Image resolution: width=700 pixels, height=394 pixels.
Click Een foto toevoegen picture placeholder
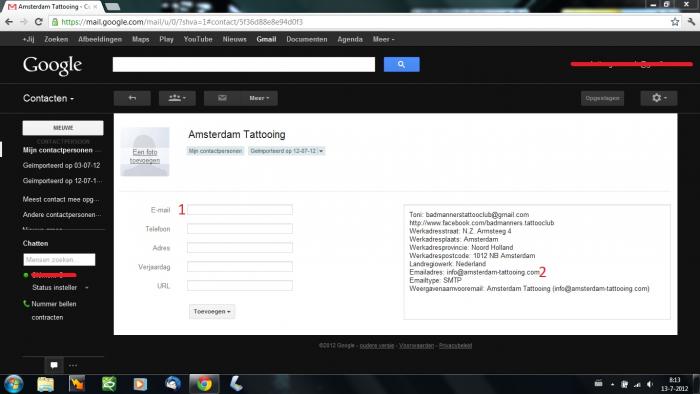click(145, 152)
